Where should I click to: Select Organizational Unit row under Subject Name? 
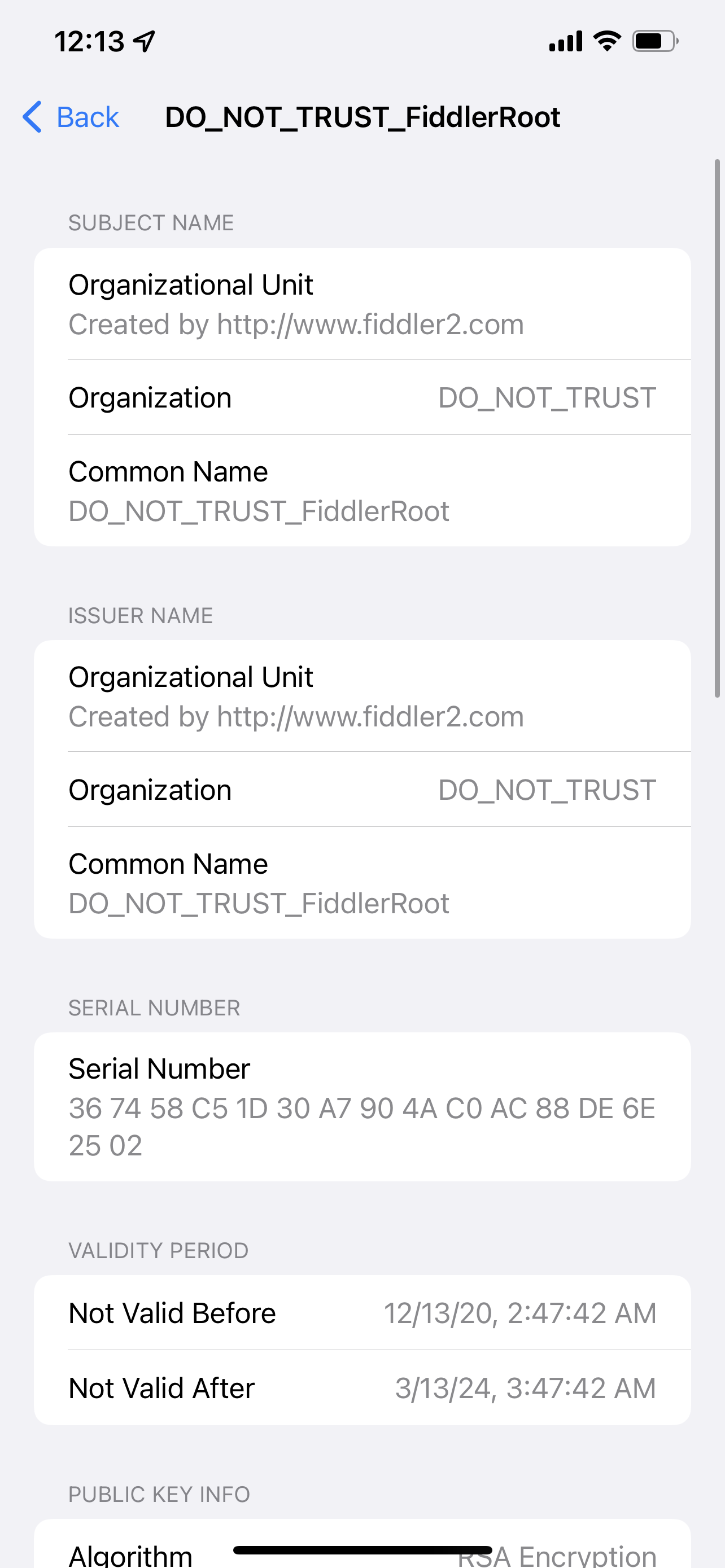(x=362, y=304)
